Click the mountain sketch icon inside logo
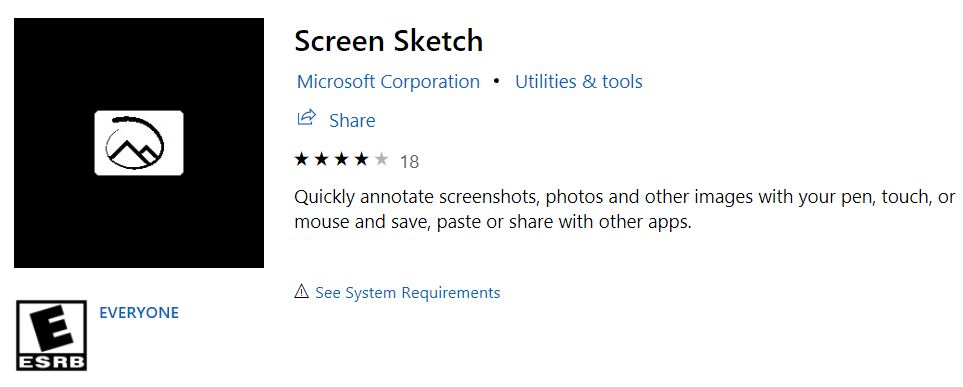This screenshot has height=387, width=963. pos(135,142)
